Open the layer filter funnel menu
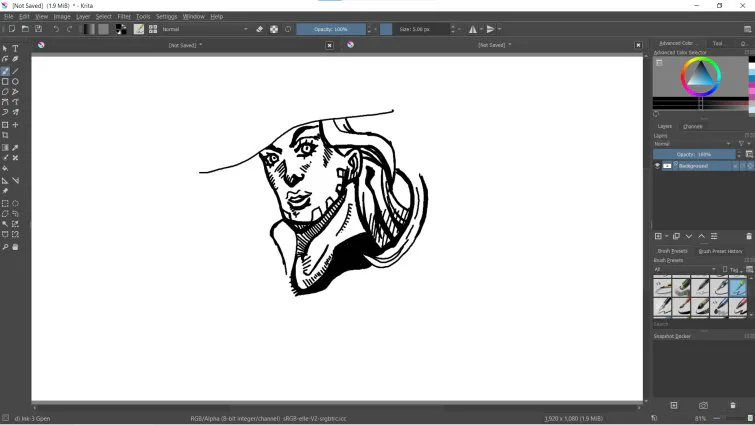 [x=741, y=143]
